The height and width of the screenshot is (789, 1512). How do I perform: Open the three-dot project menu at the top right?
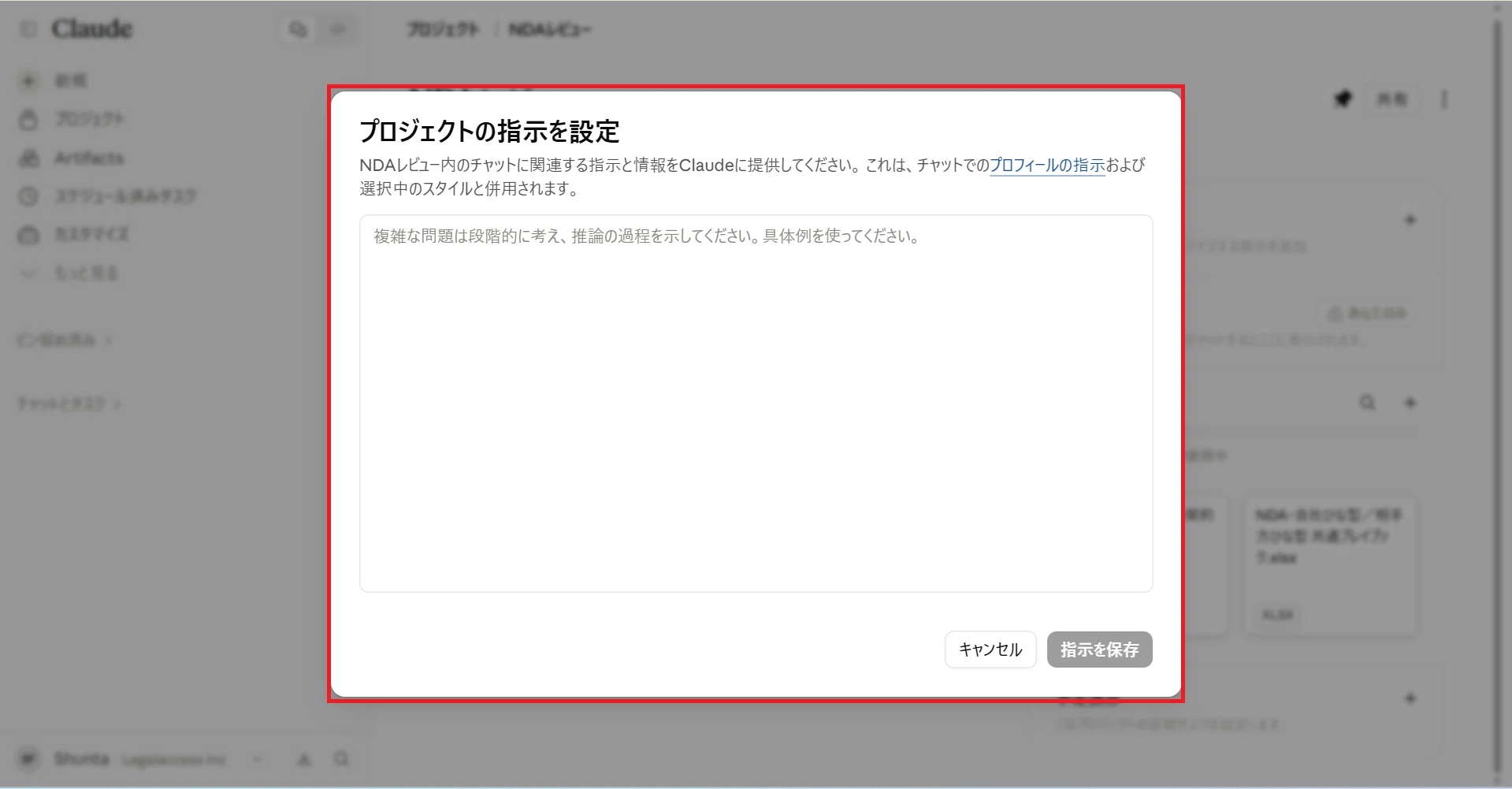point(1444,99)
